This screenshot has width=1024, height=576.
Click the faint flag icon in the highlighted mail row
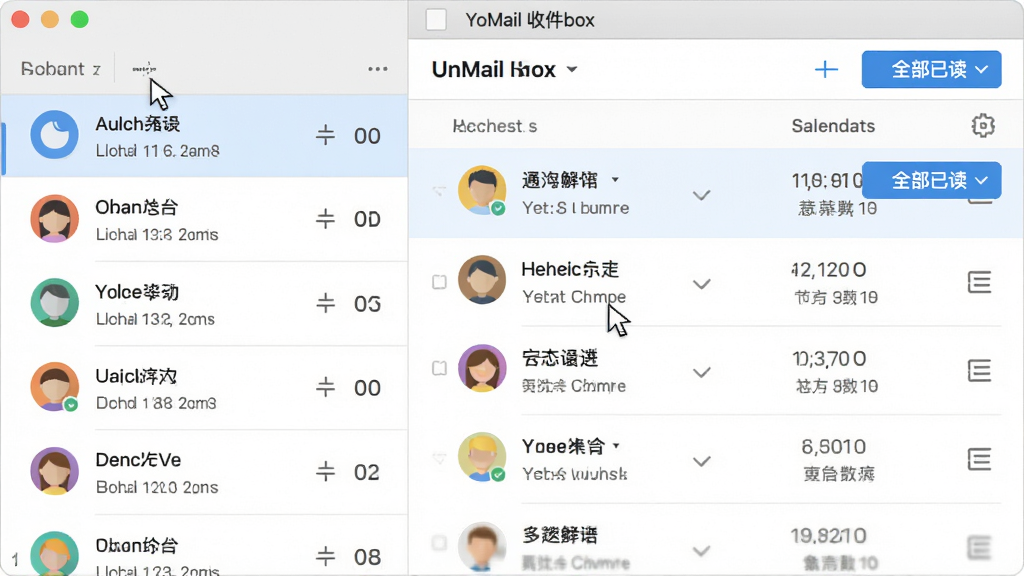[x=439, y=191]
